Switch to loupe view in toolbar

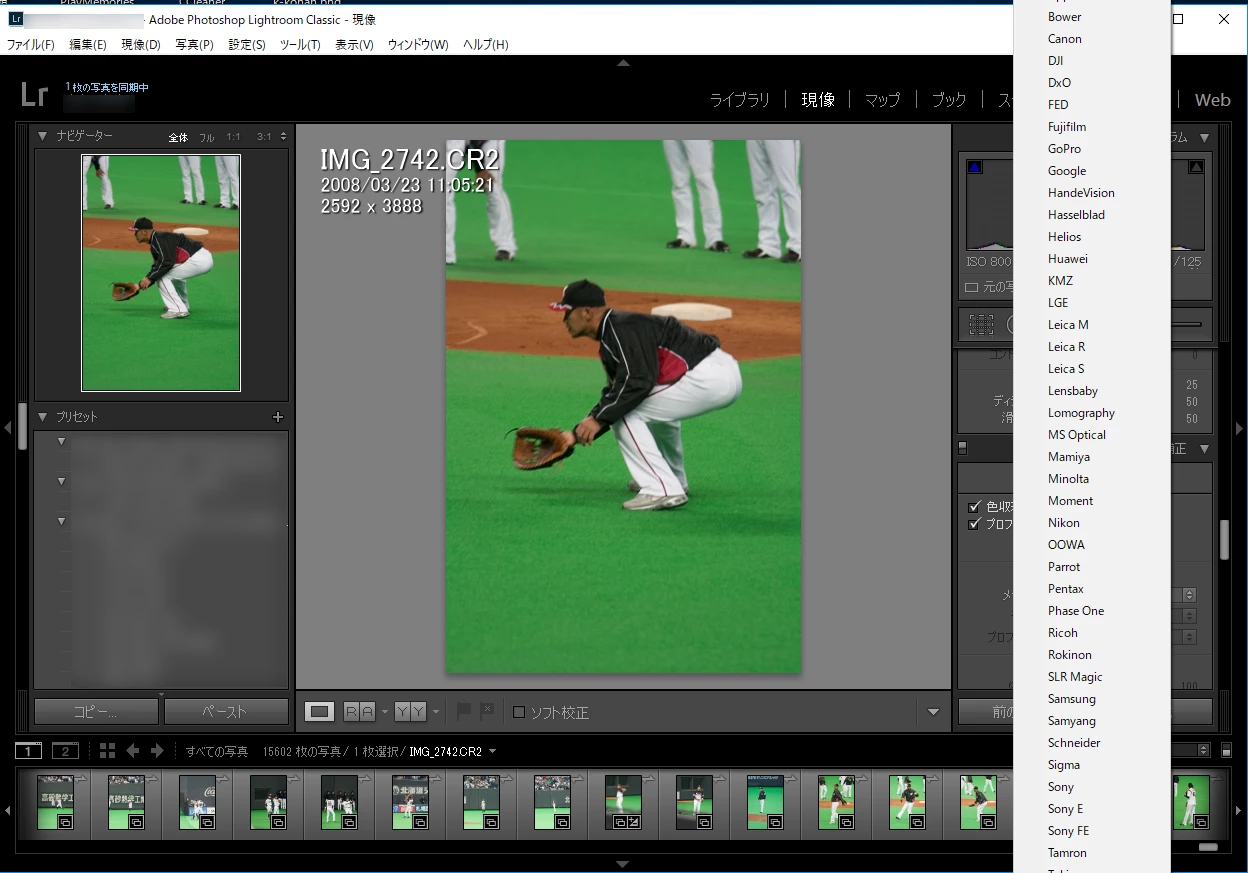pyautogui.click(x=320, y=712)
